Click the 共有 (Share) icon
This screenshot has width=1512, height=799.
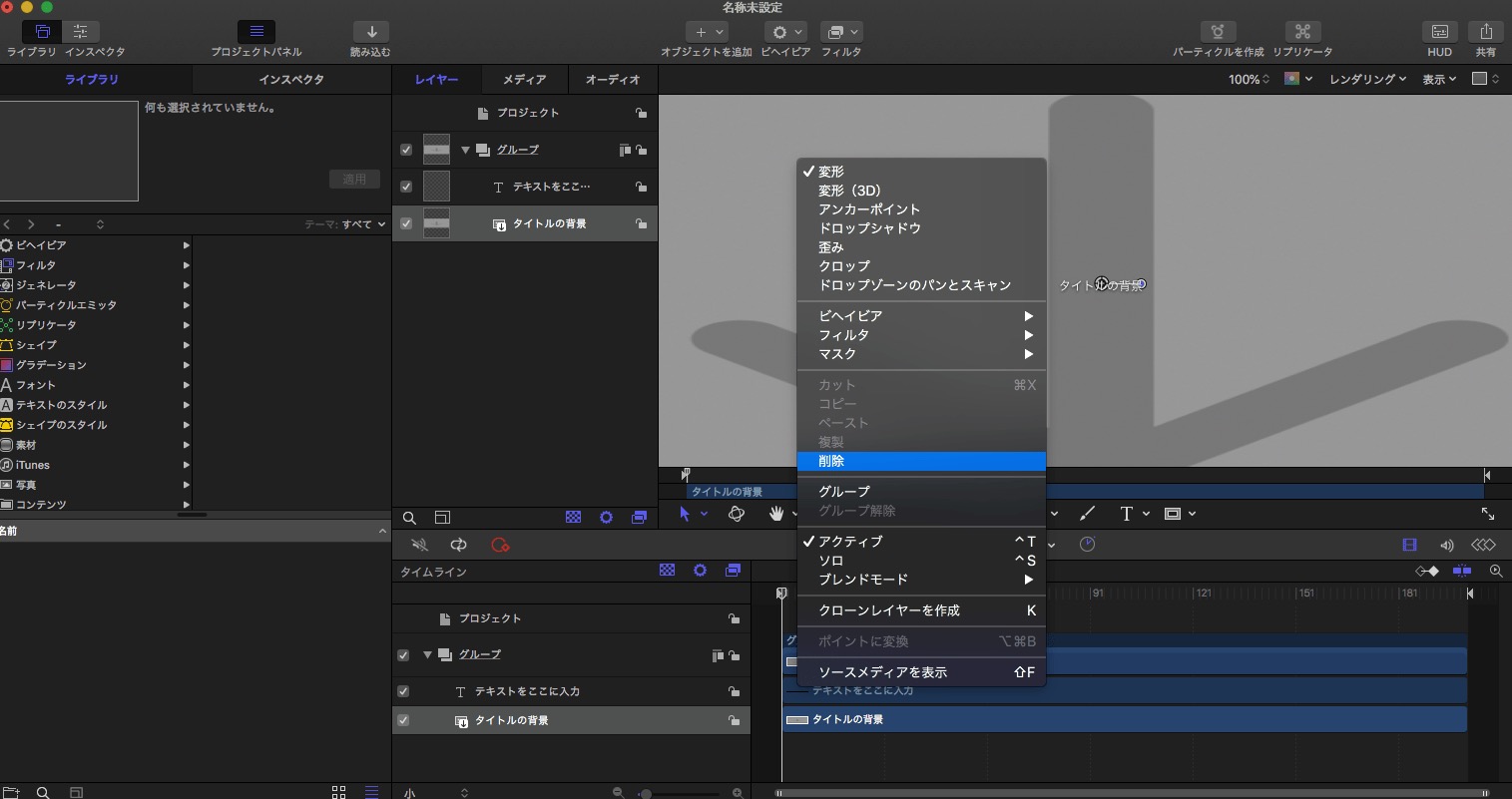[1486, 32]
